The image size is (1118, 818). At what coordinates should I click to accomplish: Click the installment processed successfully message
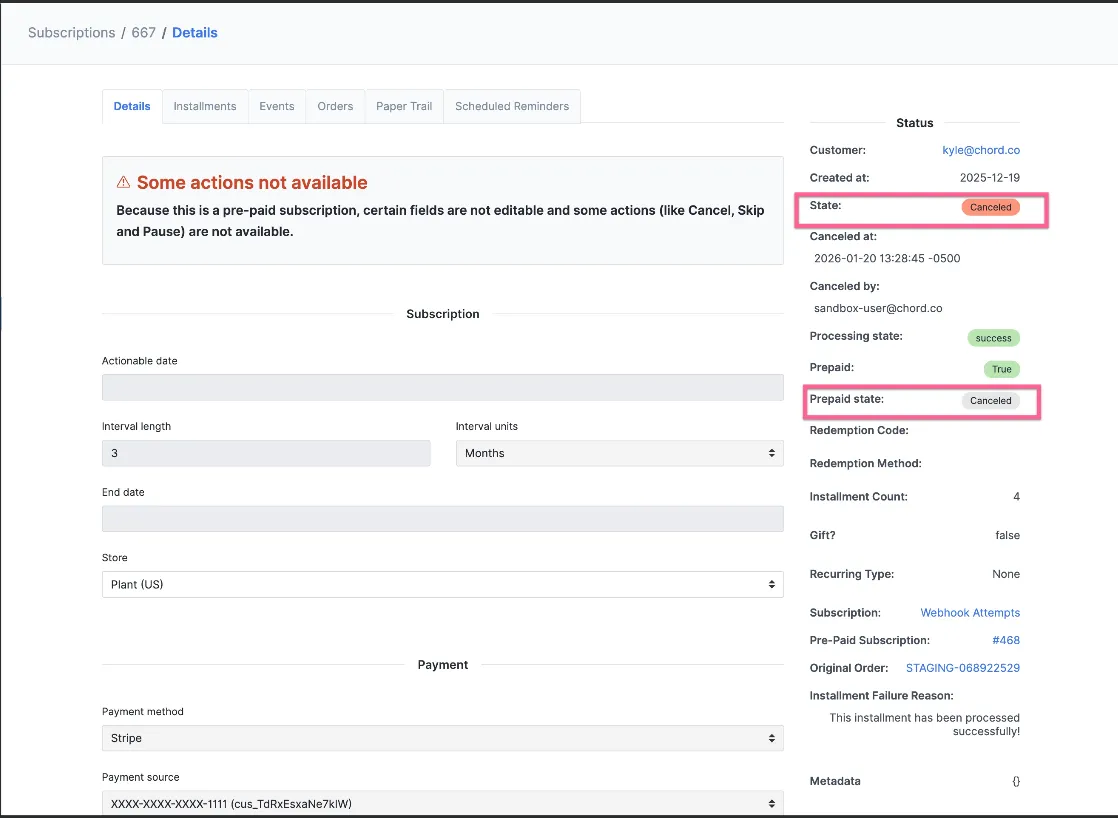click(925, 725)
